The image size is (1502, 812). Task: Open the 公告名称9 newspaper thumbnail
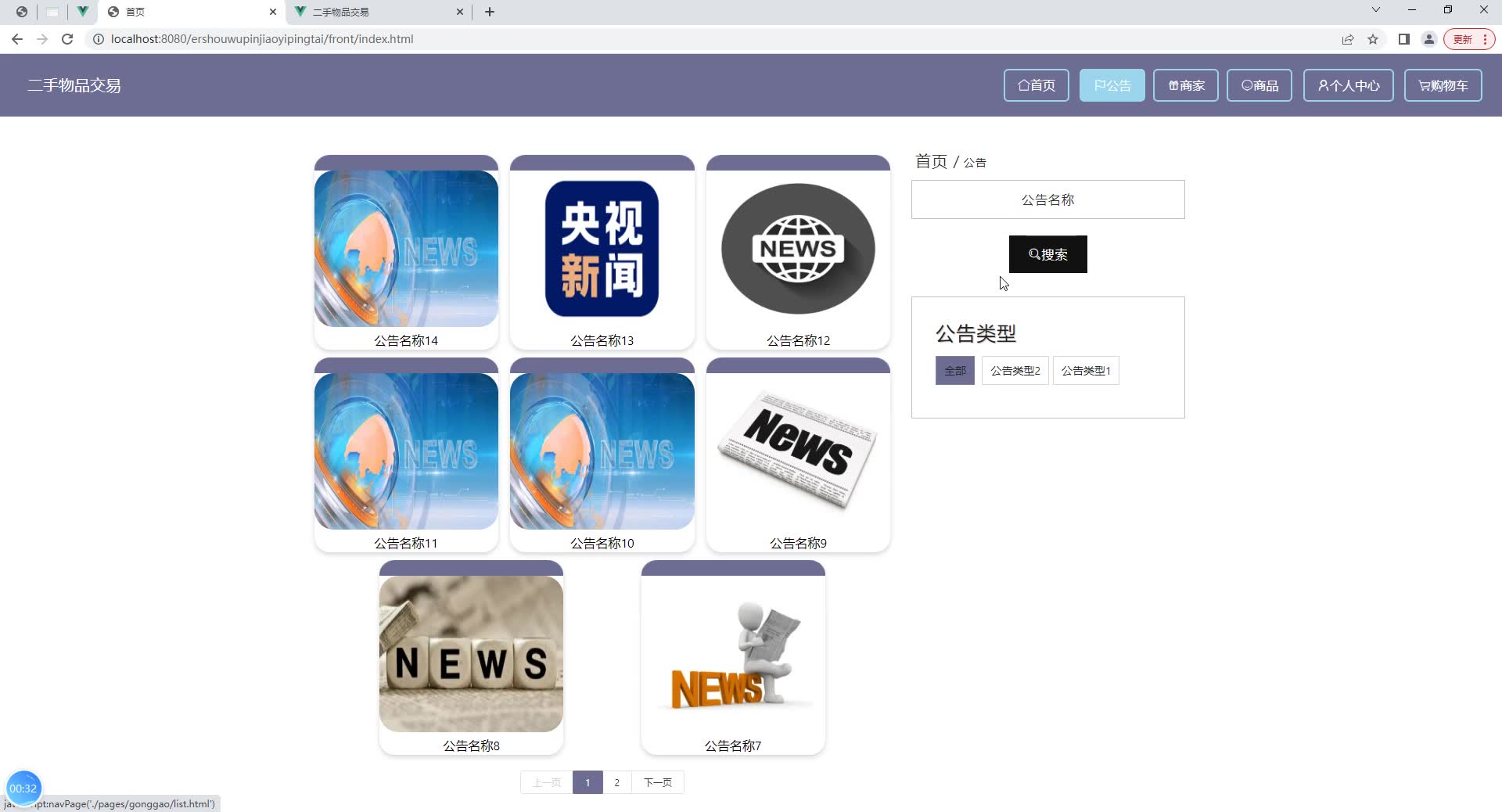(798, 451)
